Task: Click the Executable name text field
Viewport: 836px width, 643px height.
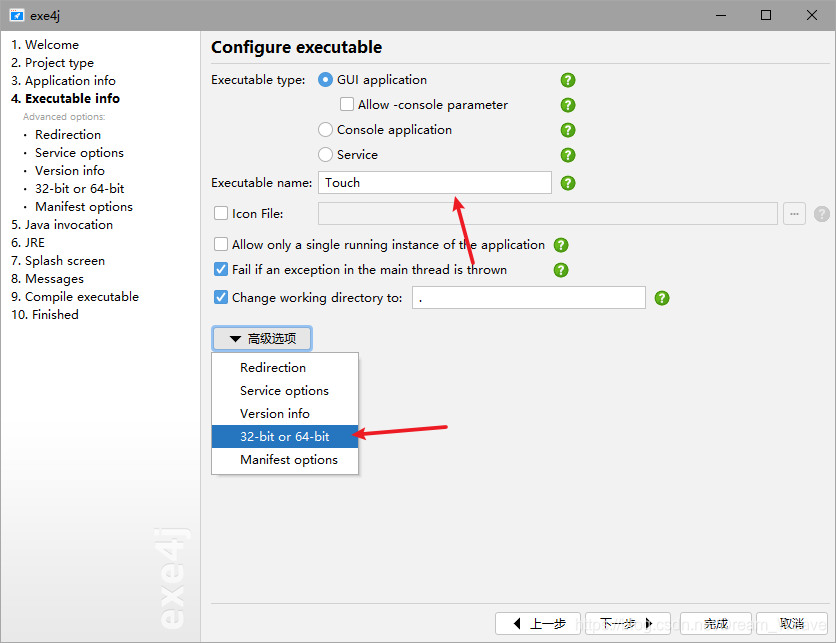Action: pos(435,183)
